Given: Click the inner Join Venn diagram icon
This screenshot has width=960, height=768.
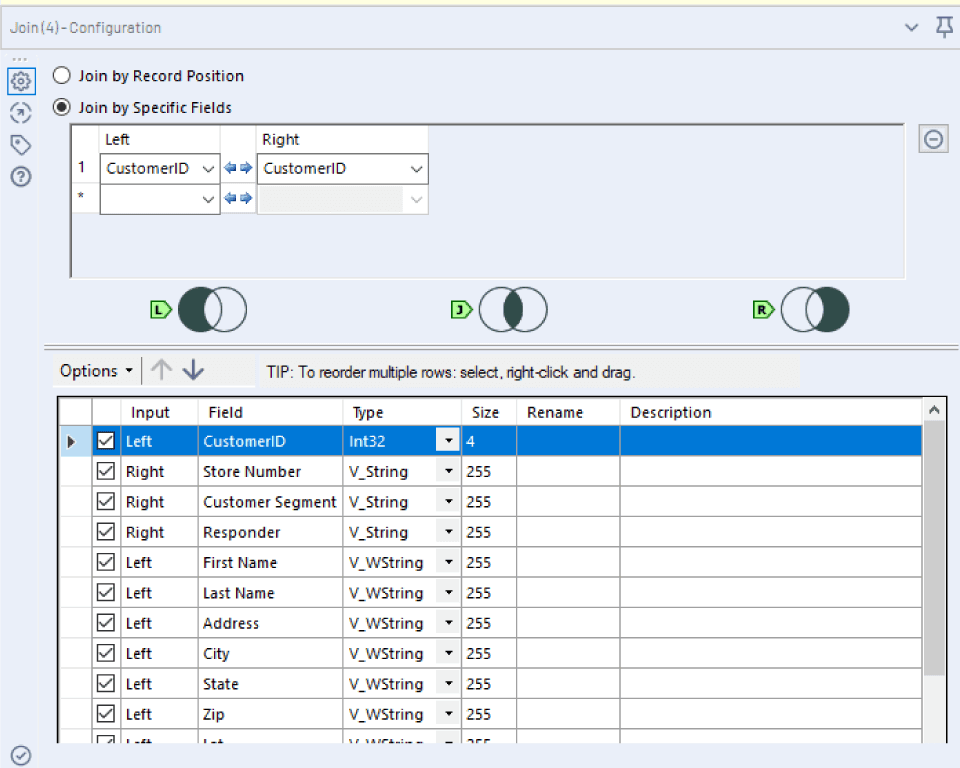Looking at the screenshot, I should (x=512, y=310).
